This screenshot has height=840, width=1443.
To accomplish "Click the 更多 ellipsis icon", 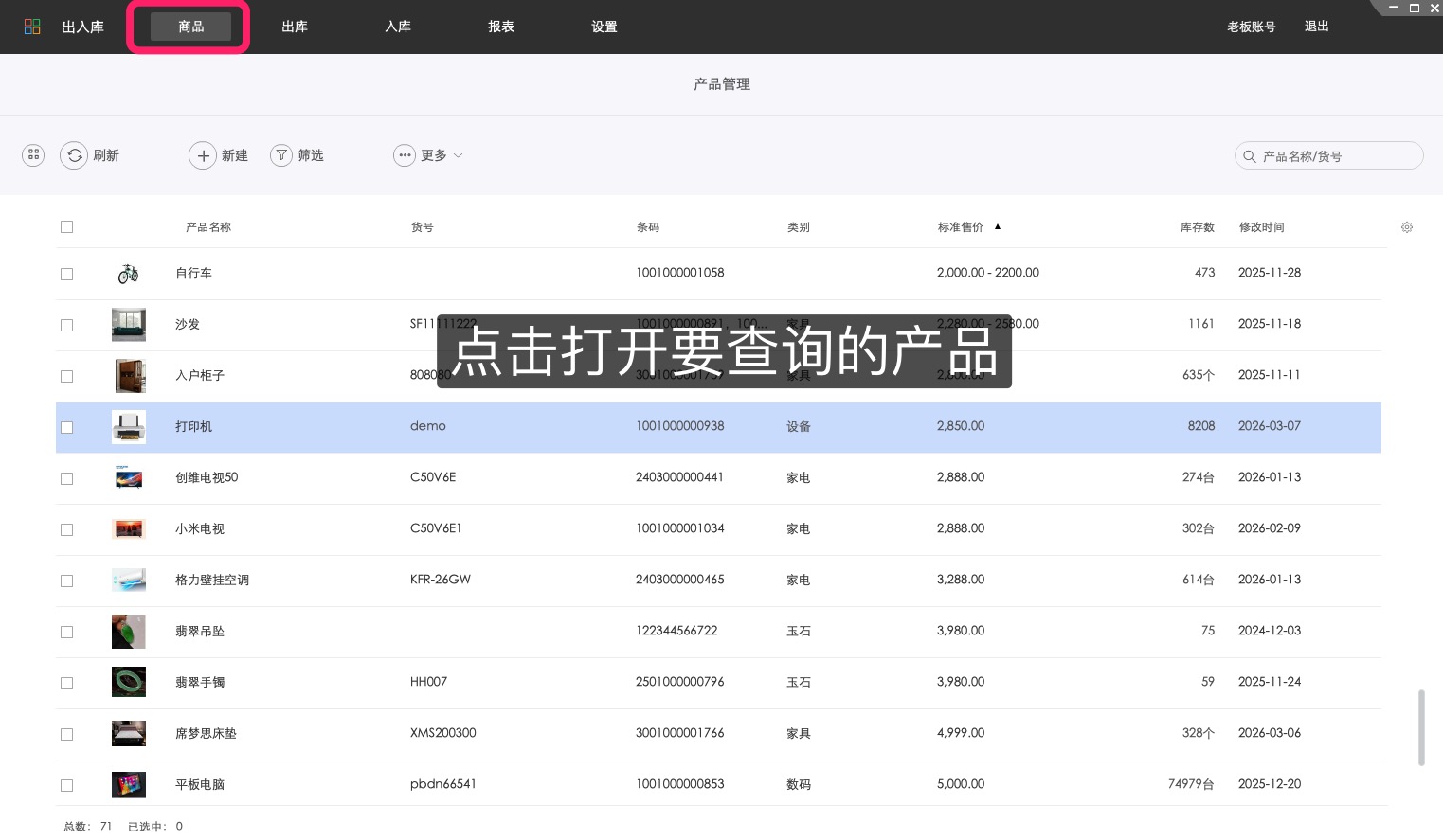I will [405, 155].
